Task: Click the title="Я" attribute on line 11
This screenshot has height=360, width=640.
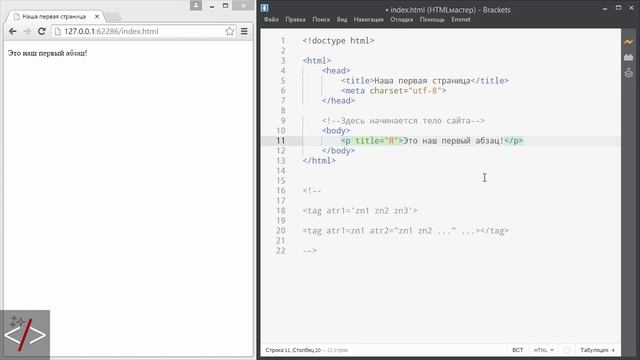Action: click(x=376, y=141)
